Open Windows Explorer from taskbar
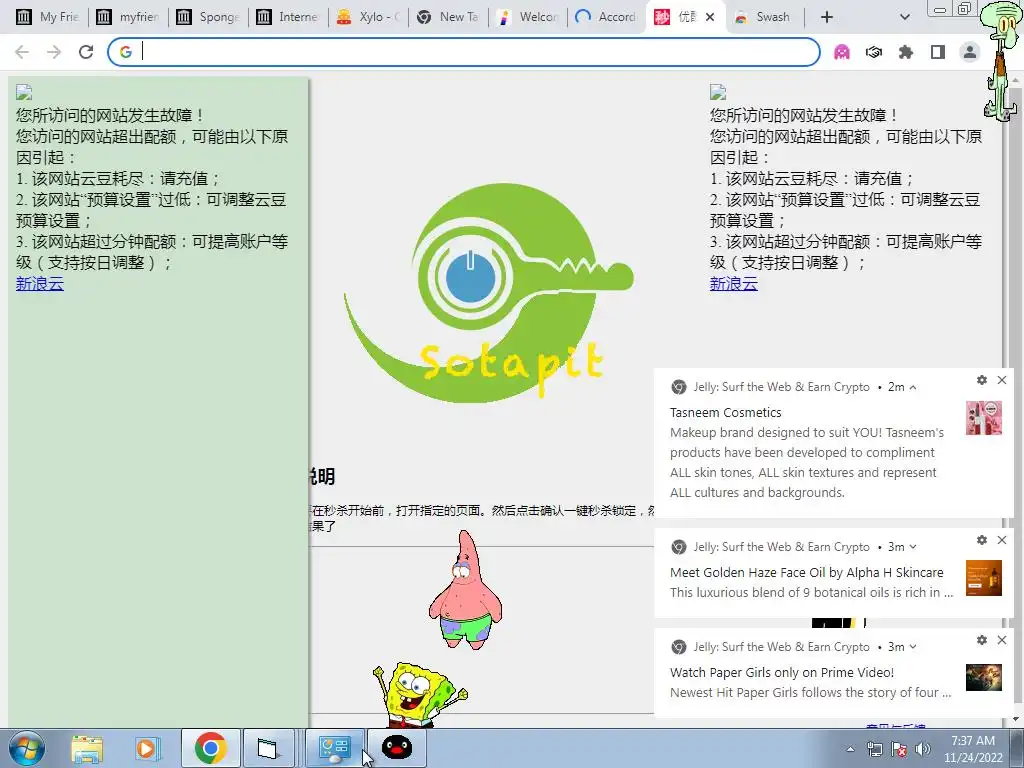This screenshot has width=1024, height=768. click(87, 748)
